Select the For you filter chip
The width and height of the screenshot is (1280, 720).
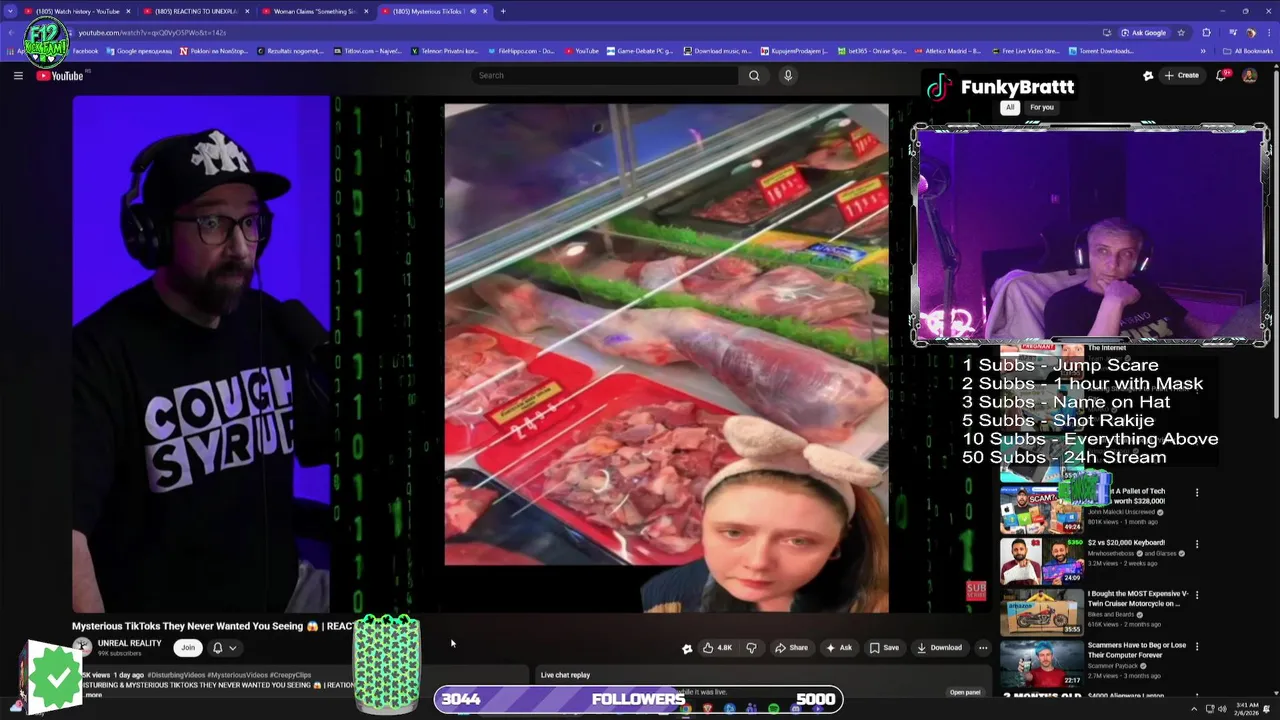1042,107
